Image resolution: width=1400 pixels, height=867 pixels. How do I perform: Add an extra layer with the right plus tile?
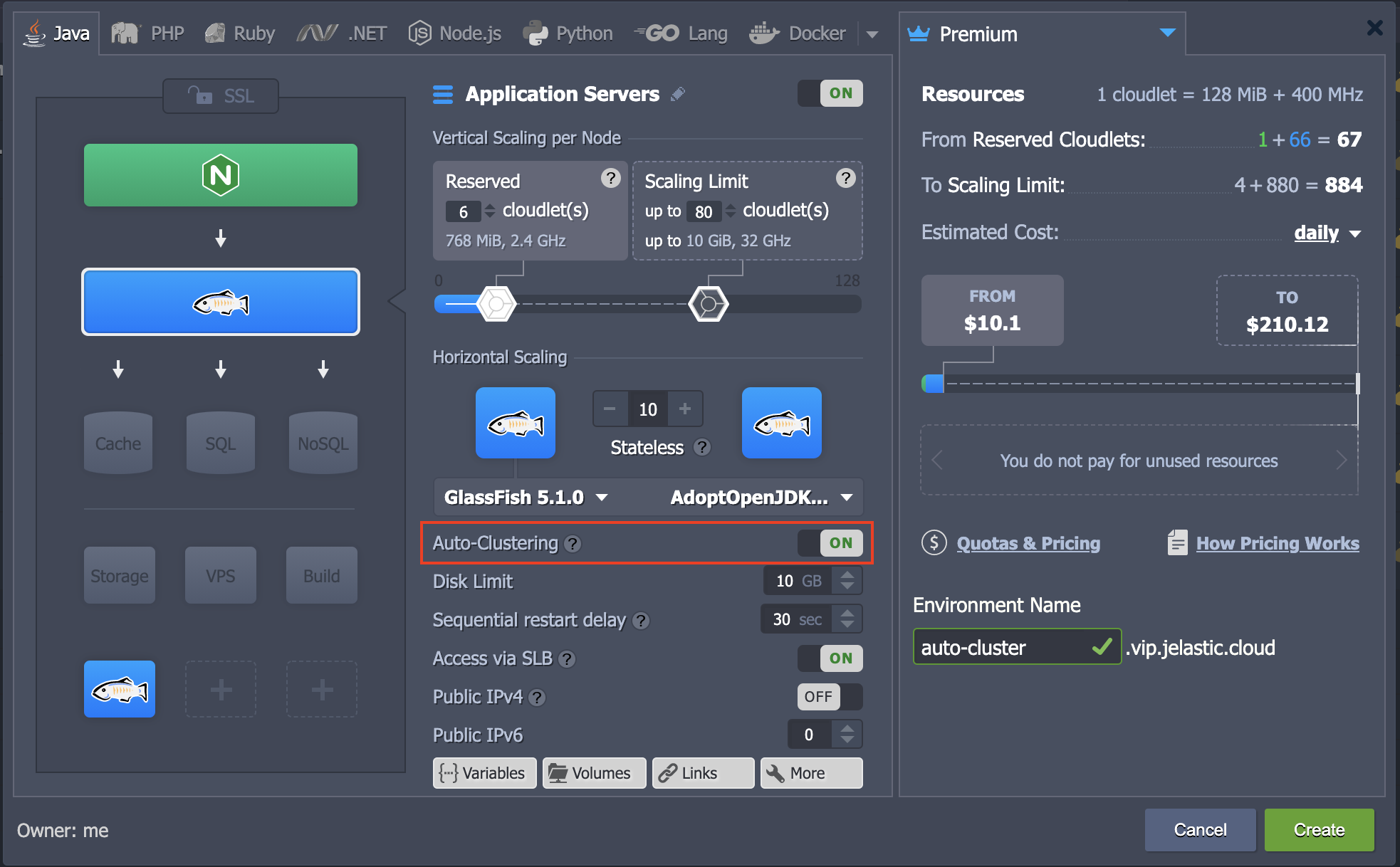click(x=322, y=689)
